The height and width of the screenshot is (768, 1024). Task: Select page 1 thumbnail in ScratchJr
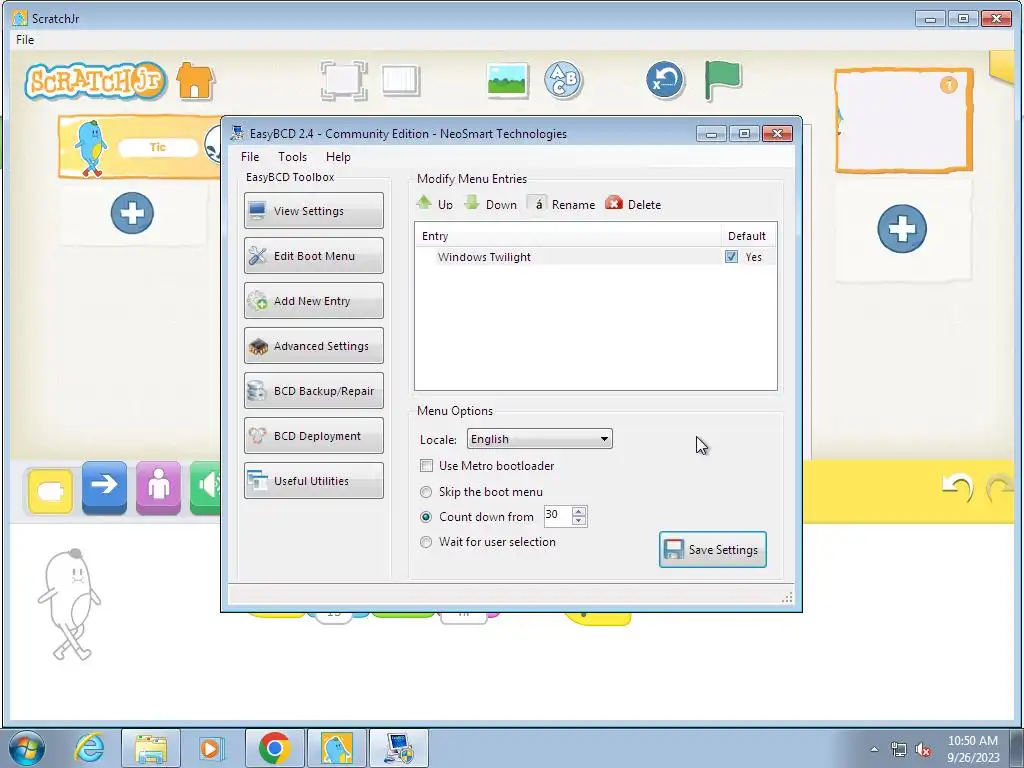pos(904,121)
